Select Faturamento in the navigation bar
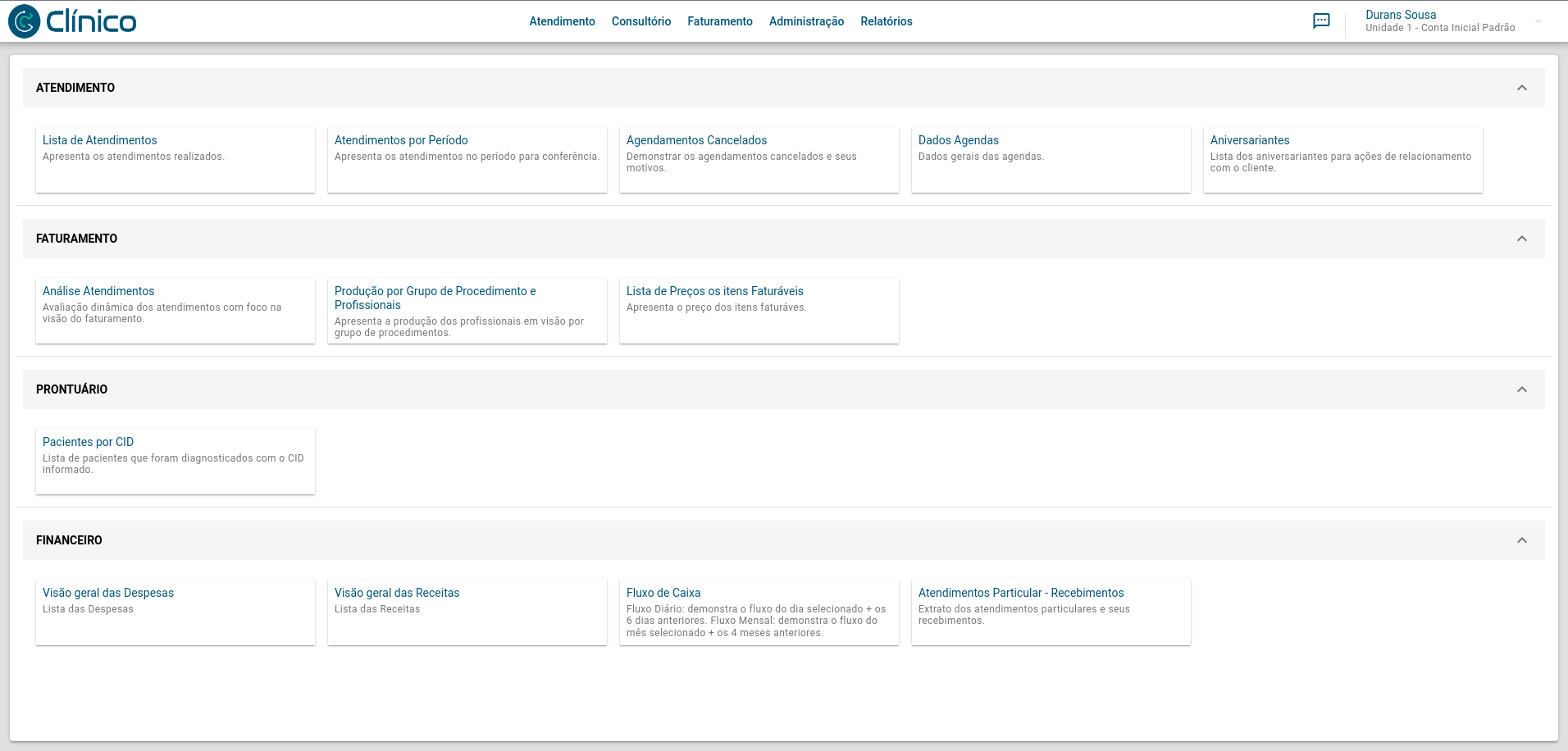 719,21
